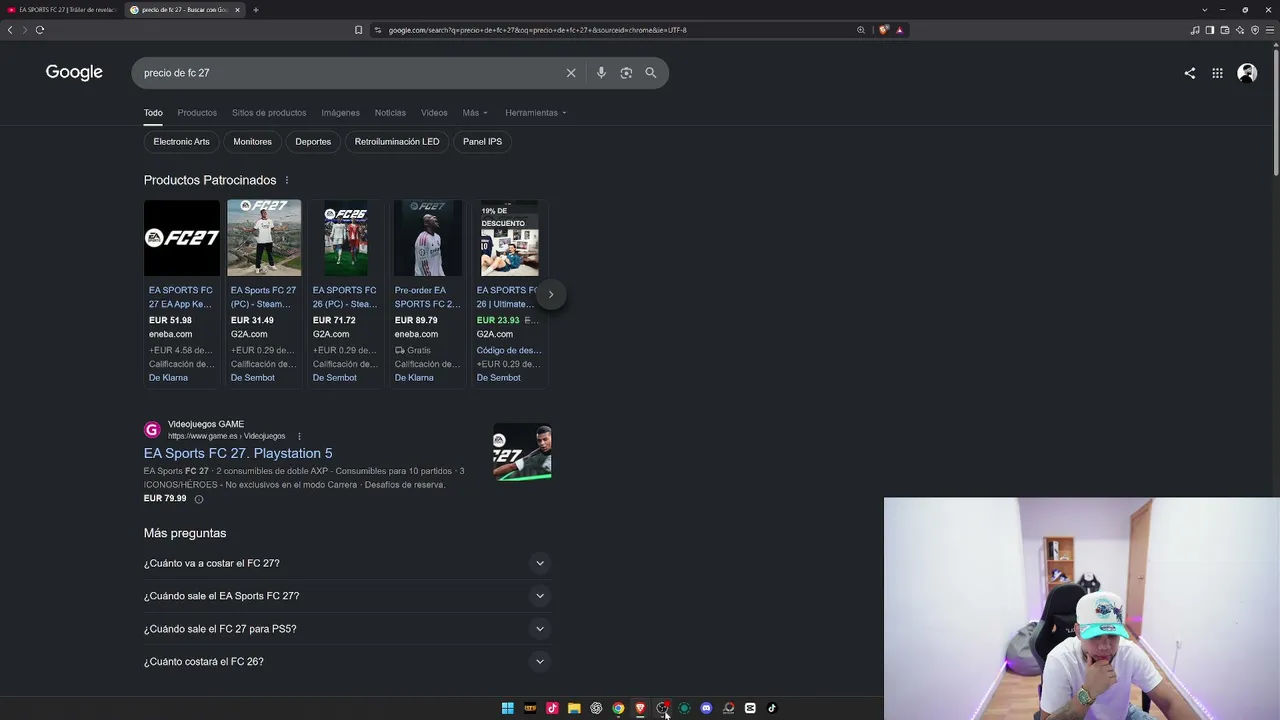
Task: Show next sponsored products with arrow
Action: [x=551, y=294]
